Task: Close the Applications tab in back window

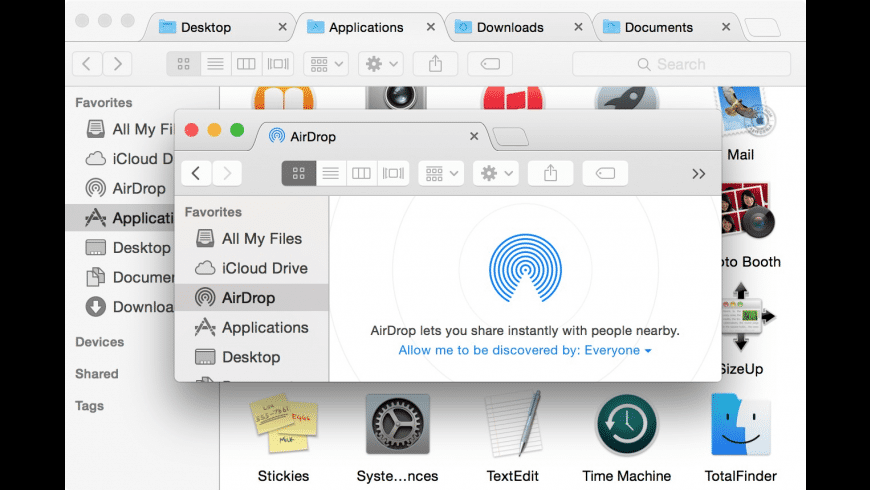Action: point(431,27)
